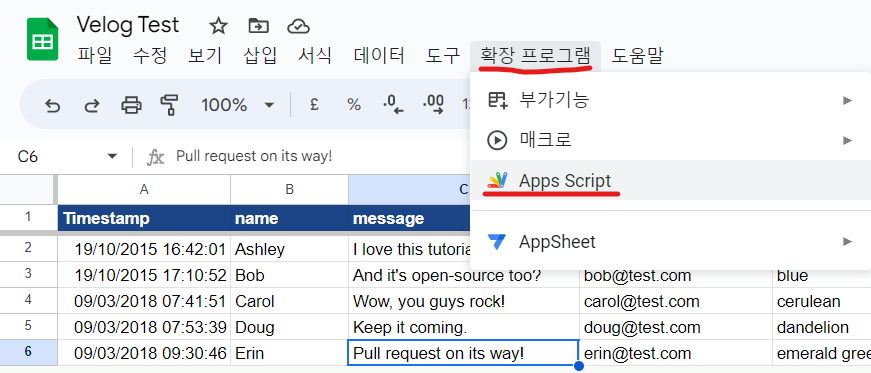Open the 보기 menu
Viewport: 871px width, 373px height.
point(205,56)
